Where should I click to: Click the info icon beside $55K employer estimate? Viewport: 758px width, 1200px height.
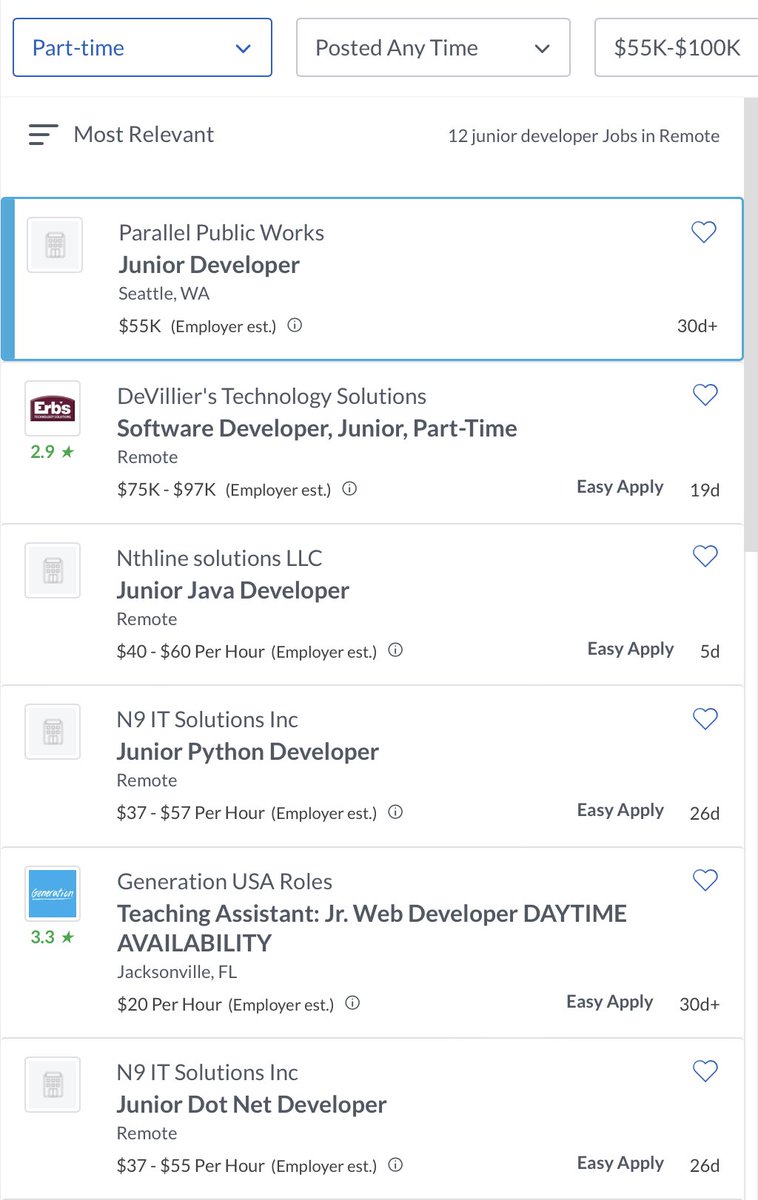point(295,326)
